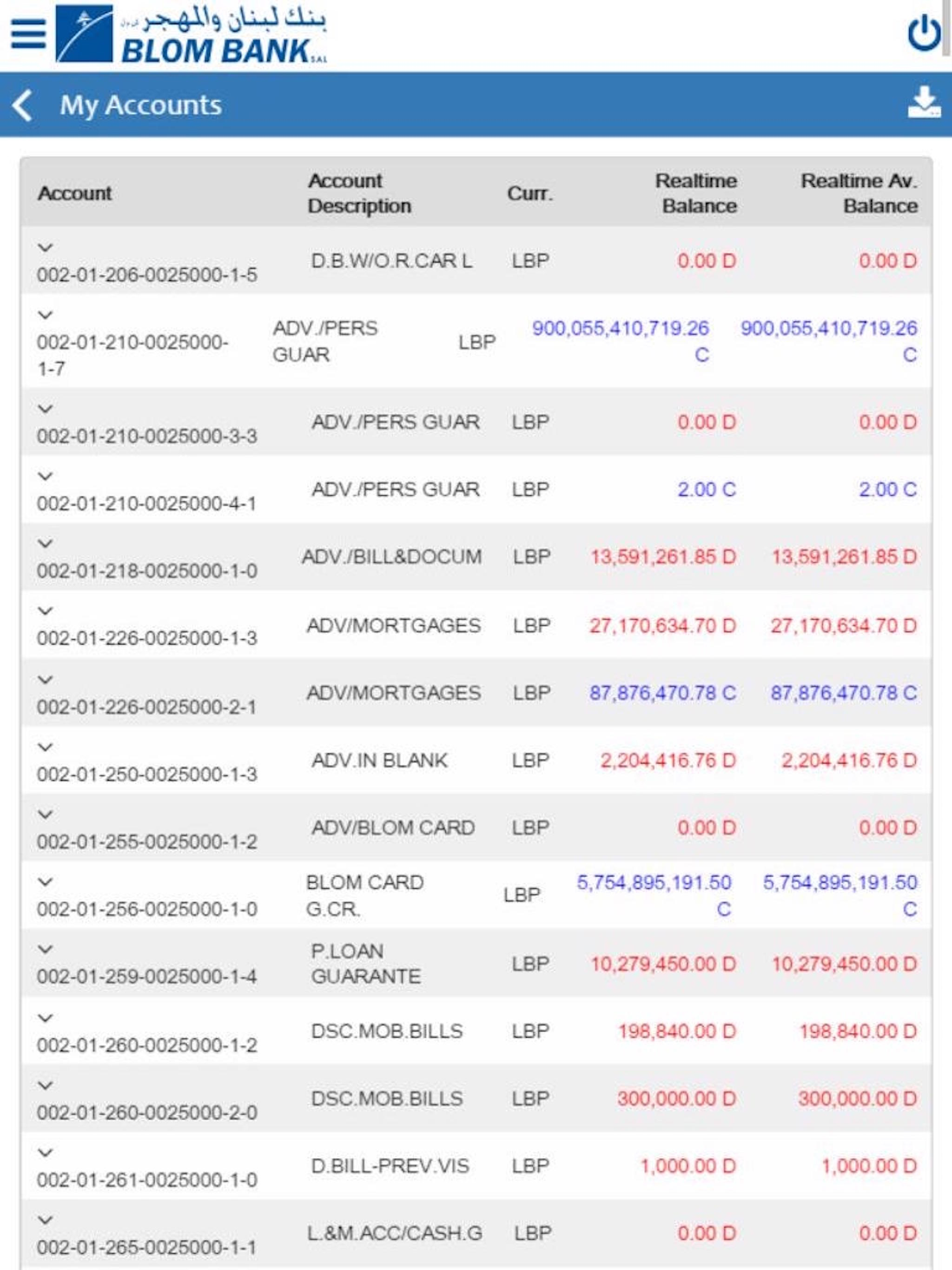
Task: Click the My Accounts page title
Action: tap(141, 105)
